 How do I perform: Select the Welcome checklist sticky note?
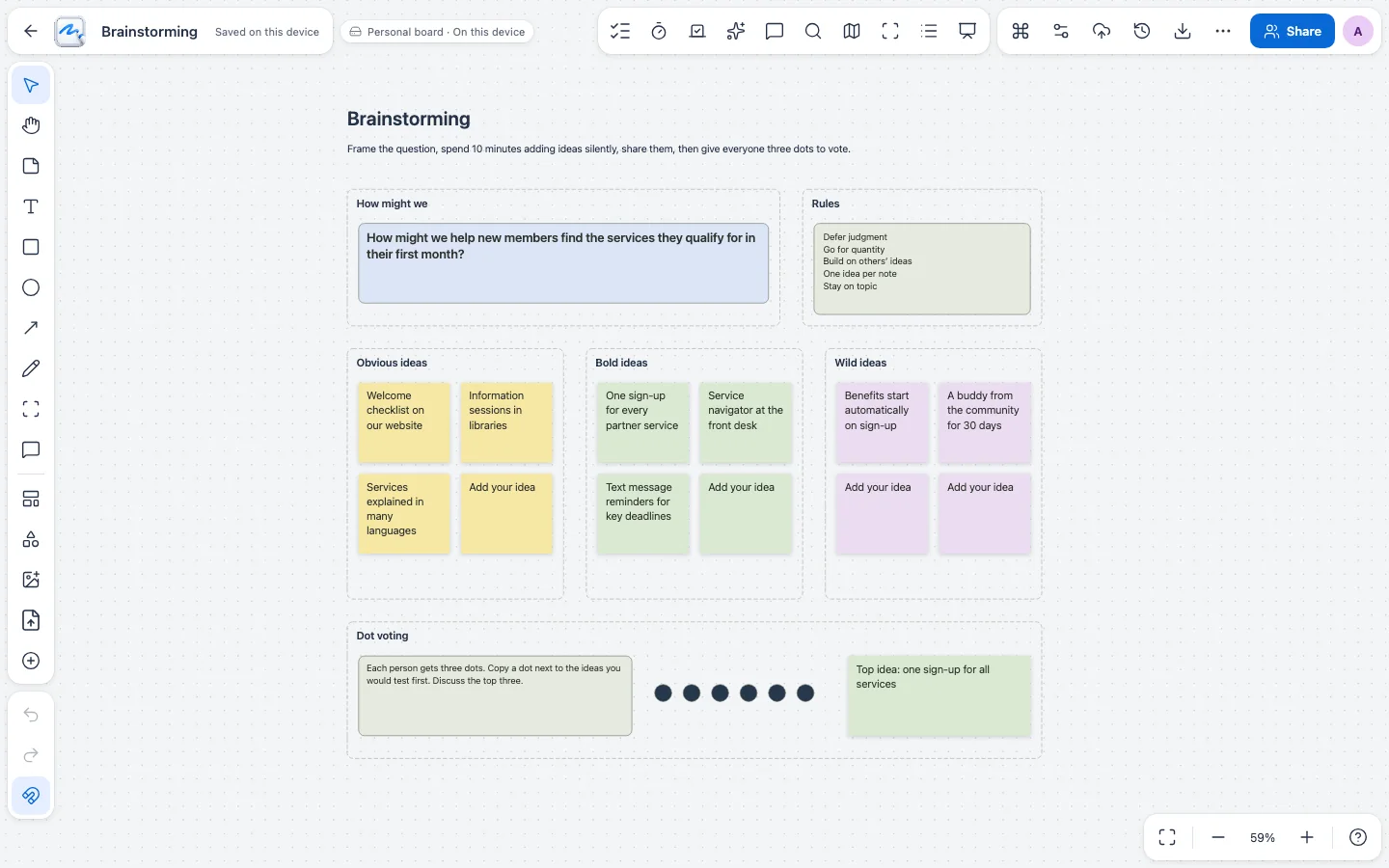pos(404,421)
